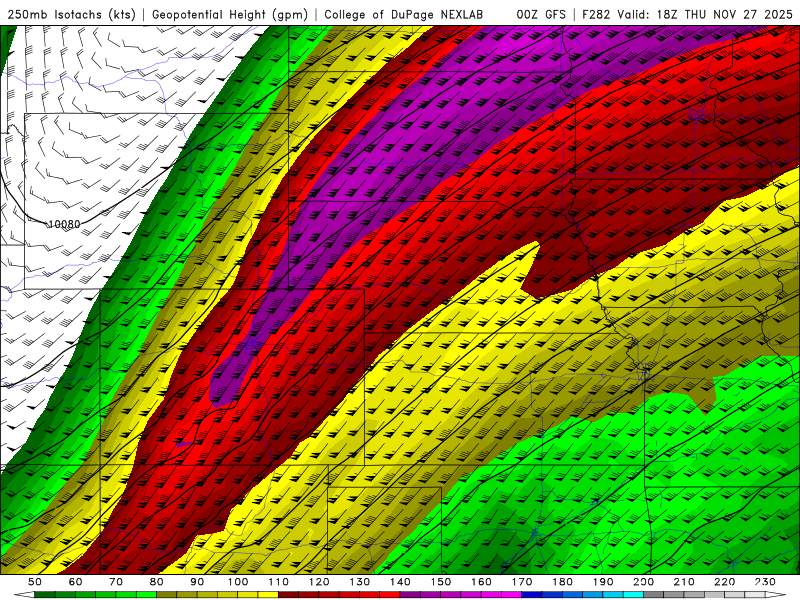Image resolution: width=800 pixels, height=600 pixels.
Task: Select the dark maroon swatch starting at 110
Action: pos(288,594)
